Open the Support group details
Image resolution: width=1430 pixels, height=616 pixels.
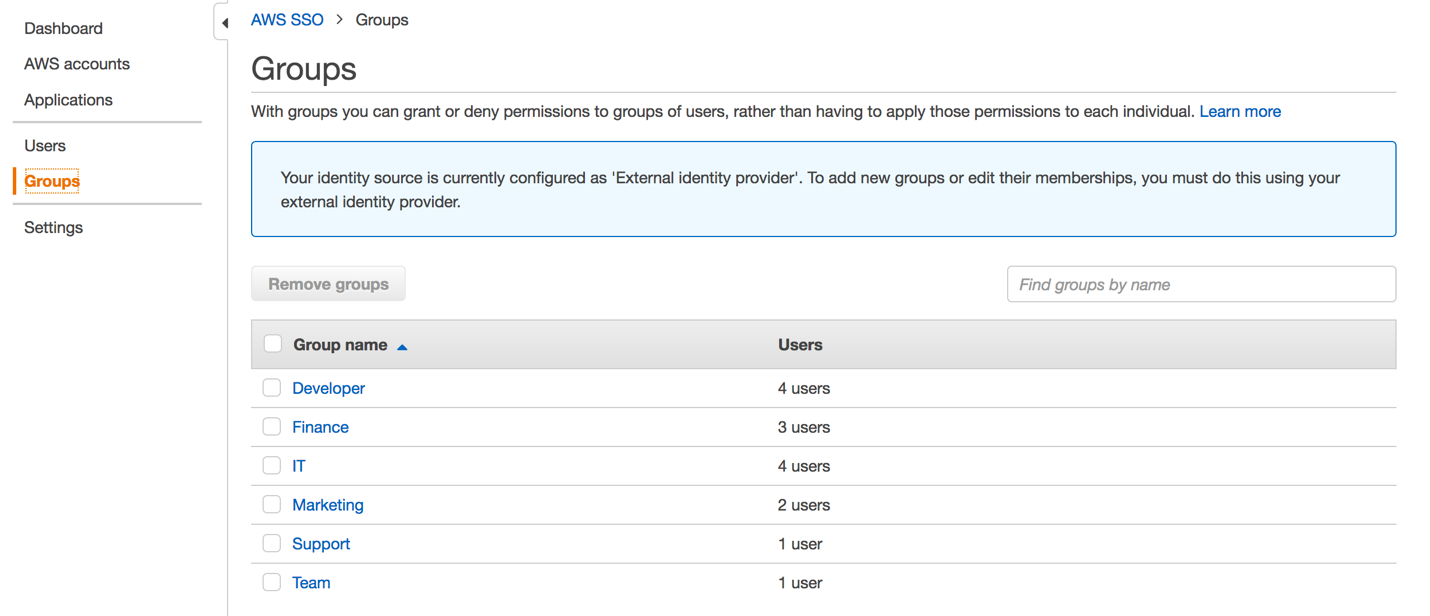point(320,543)
